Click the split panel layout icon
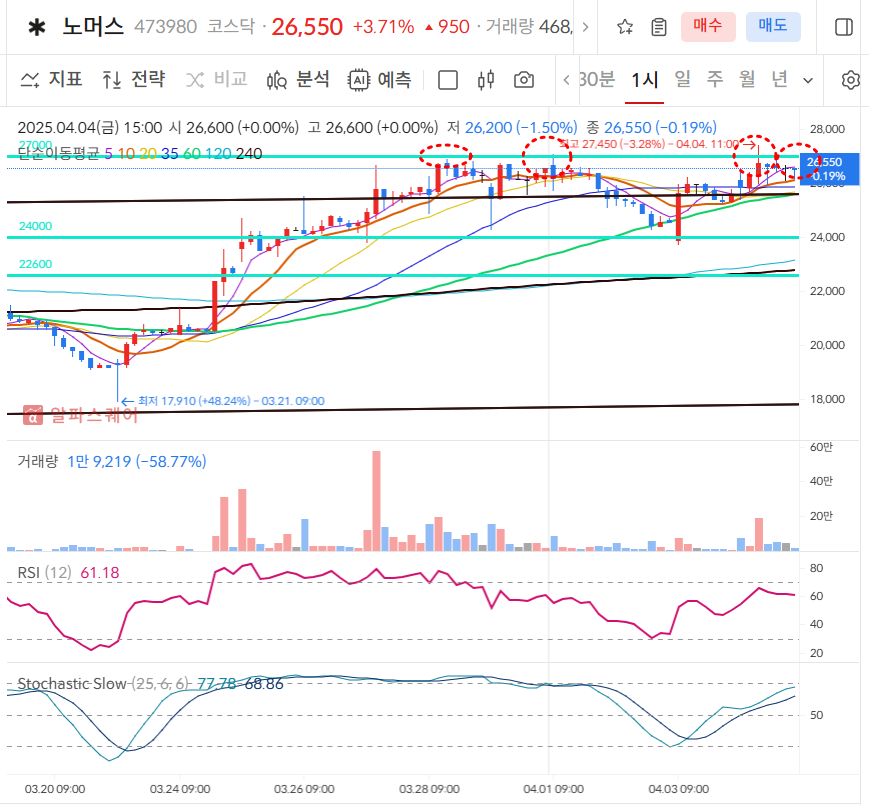Screen dimensions: 869x805 click(844, 27)
